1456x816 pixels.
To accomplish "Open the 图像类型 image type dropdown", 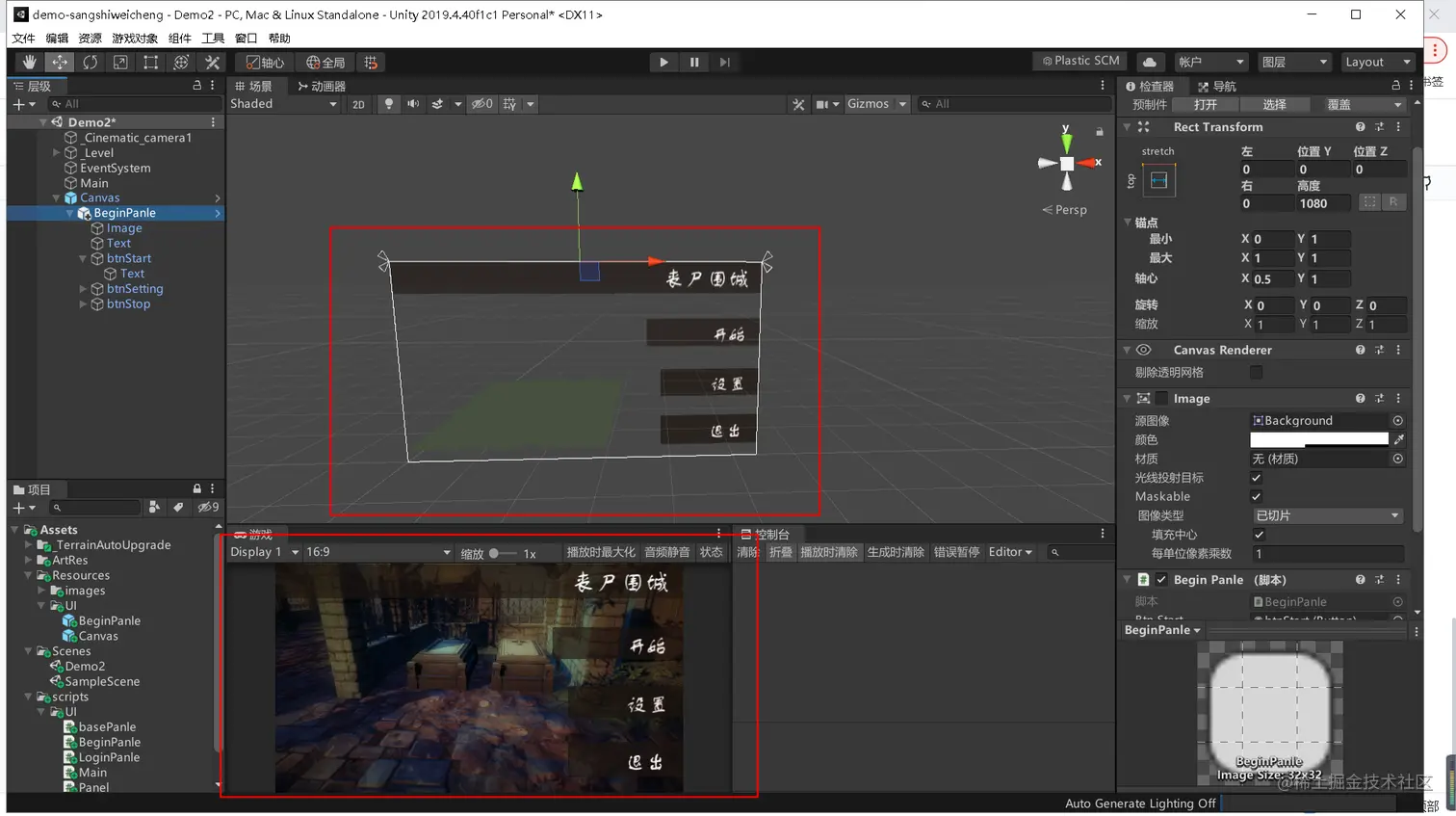I will click(1327, 516).
